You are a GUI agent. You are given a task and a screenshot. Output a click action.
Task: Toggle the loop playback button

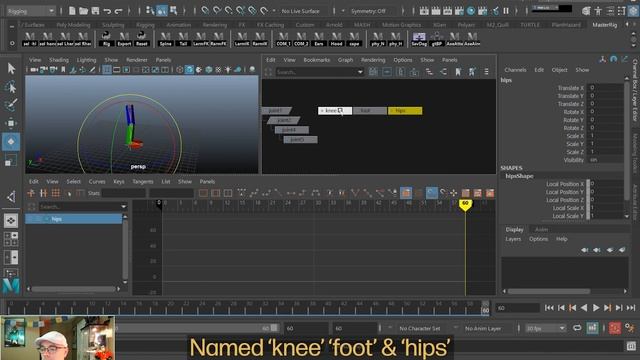tap(577, 328)
